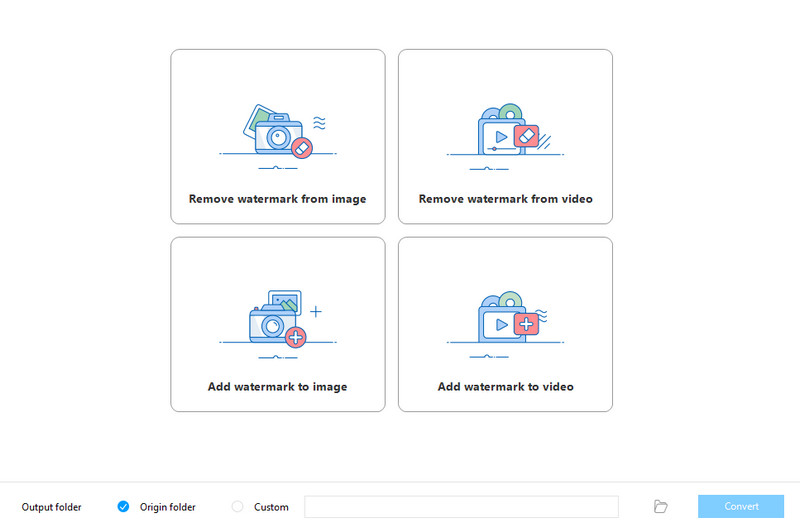Click the red eraser badge on the video player
The image size is (800, 528).
(526, 137)
